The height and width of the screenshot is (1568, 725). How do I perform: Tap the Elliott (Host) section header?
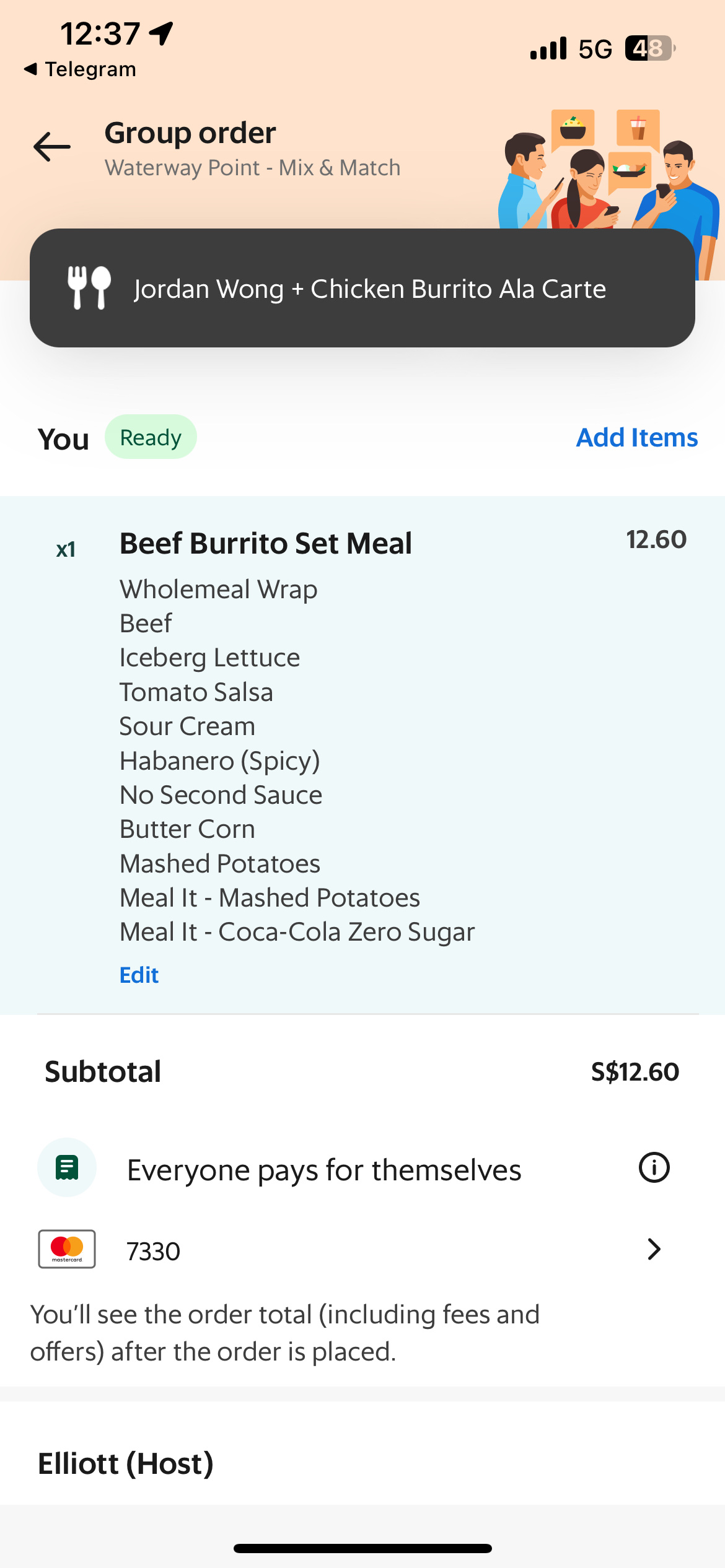125,1464
